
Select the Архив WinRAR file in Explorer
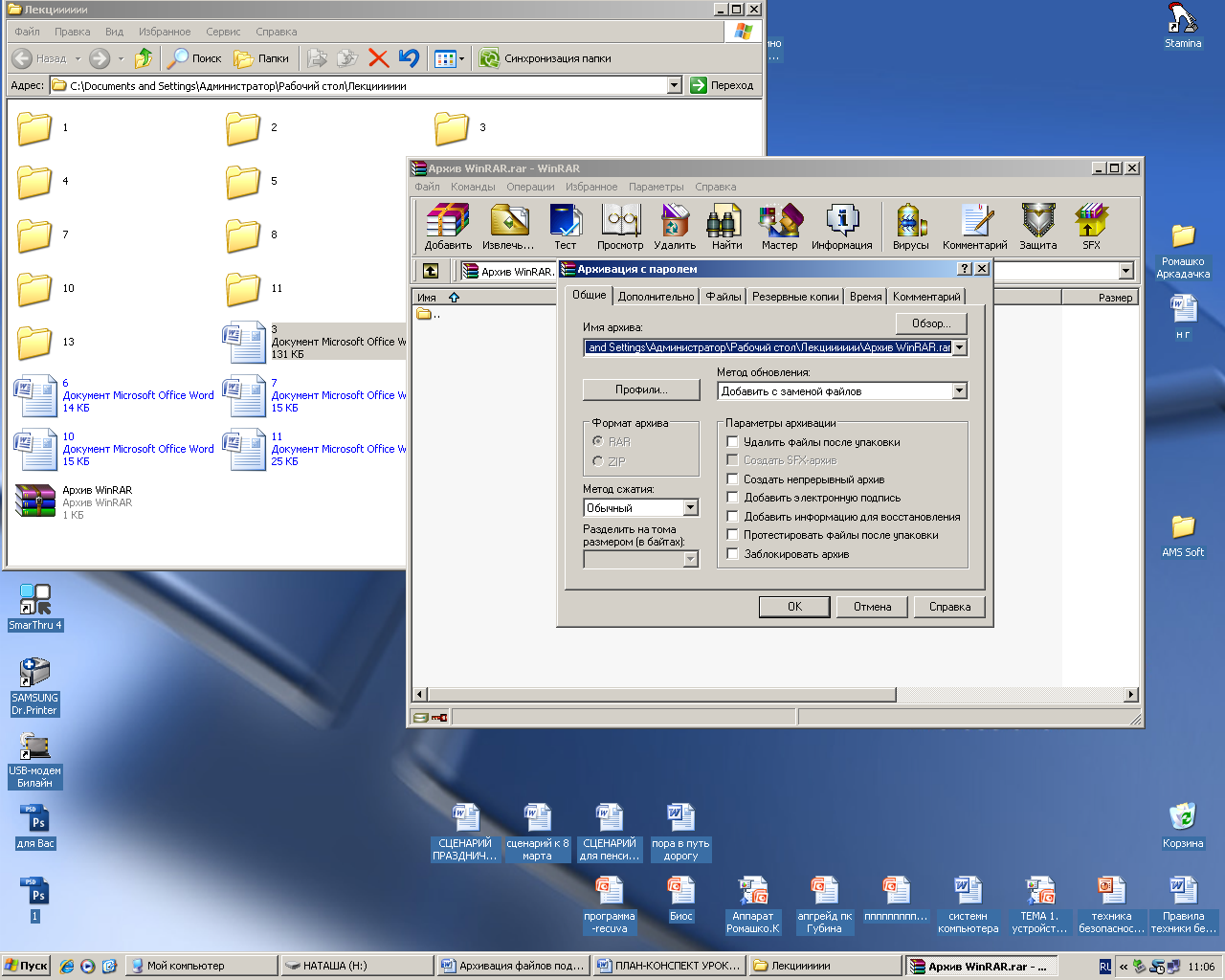coord(74,501)
